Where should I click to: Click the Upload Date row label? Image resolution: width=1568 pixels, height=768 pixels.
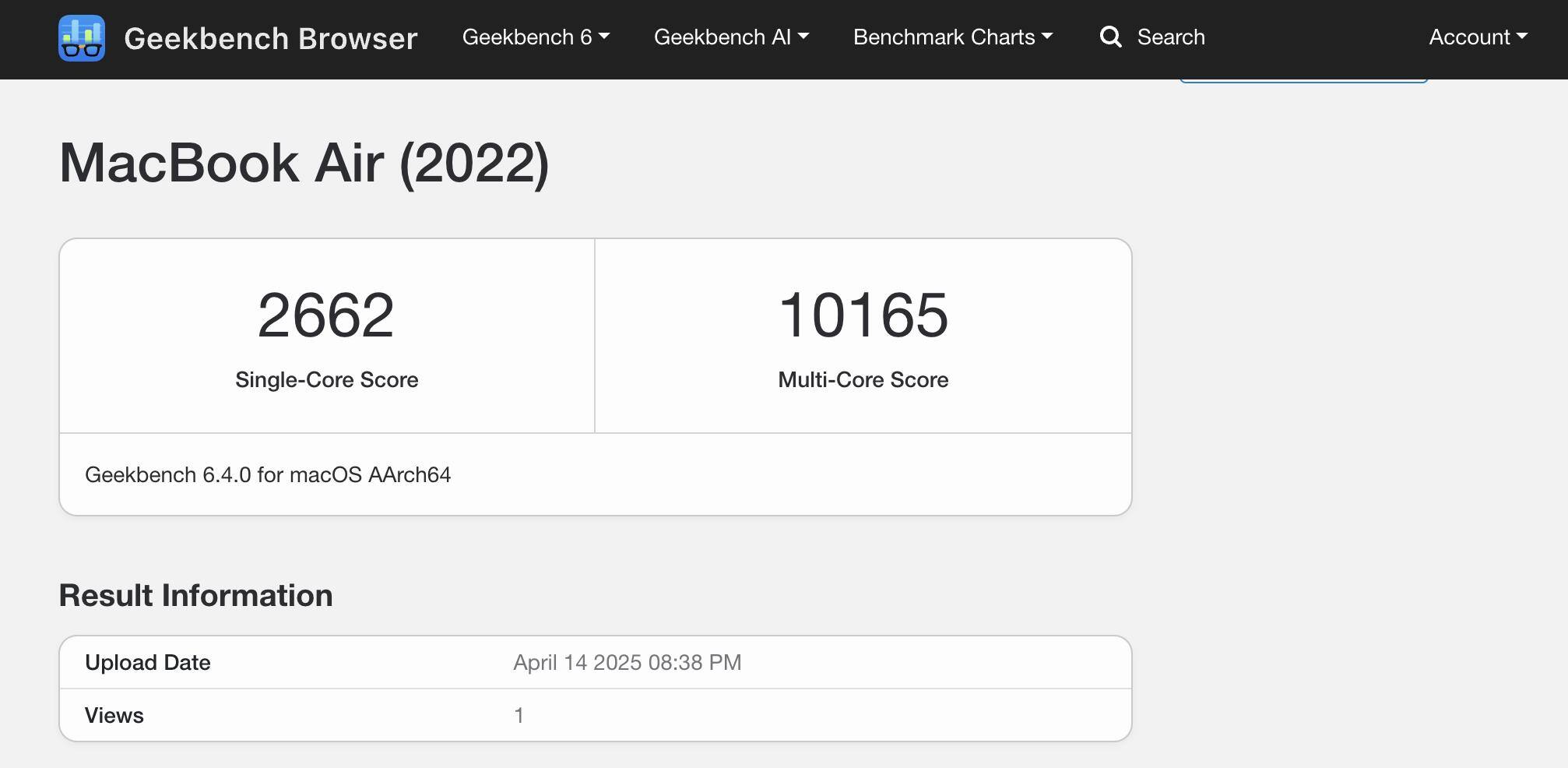pyautogui.click(x=148, y=663)
